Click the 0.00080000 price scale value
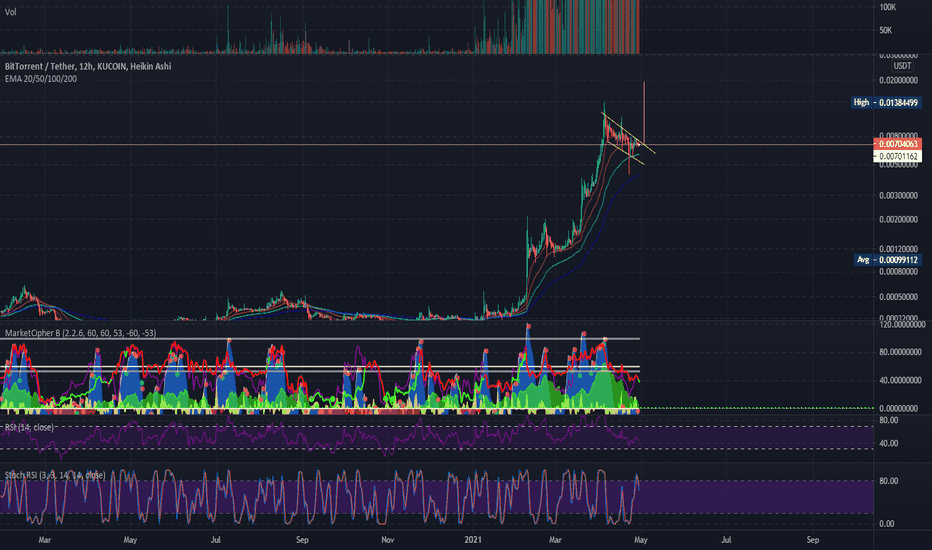The image size is (932, 550). click(898, 272)
